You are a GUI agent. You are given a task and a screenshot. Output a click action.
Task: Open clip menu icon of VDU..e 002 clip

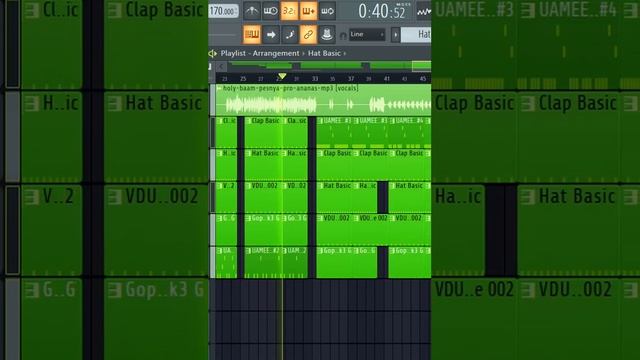coord(356,218)
